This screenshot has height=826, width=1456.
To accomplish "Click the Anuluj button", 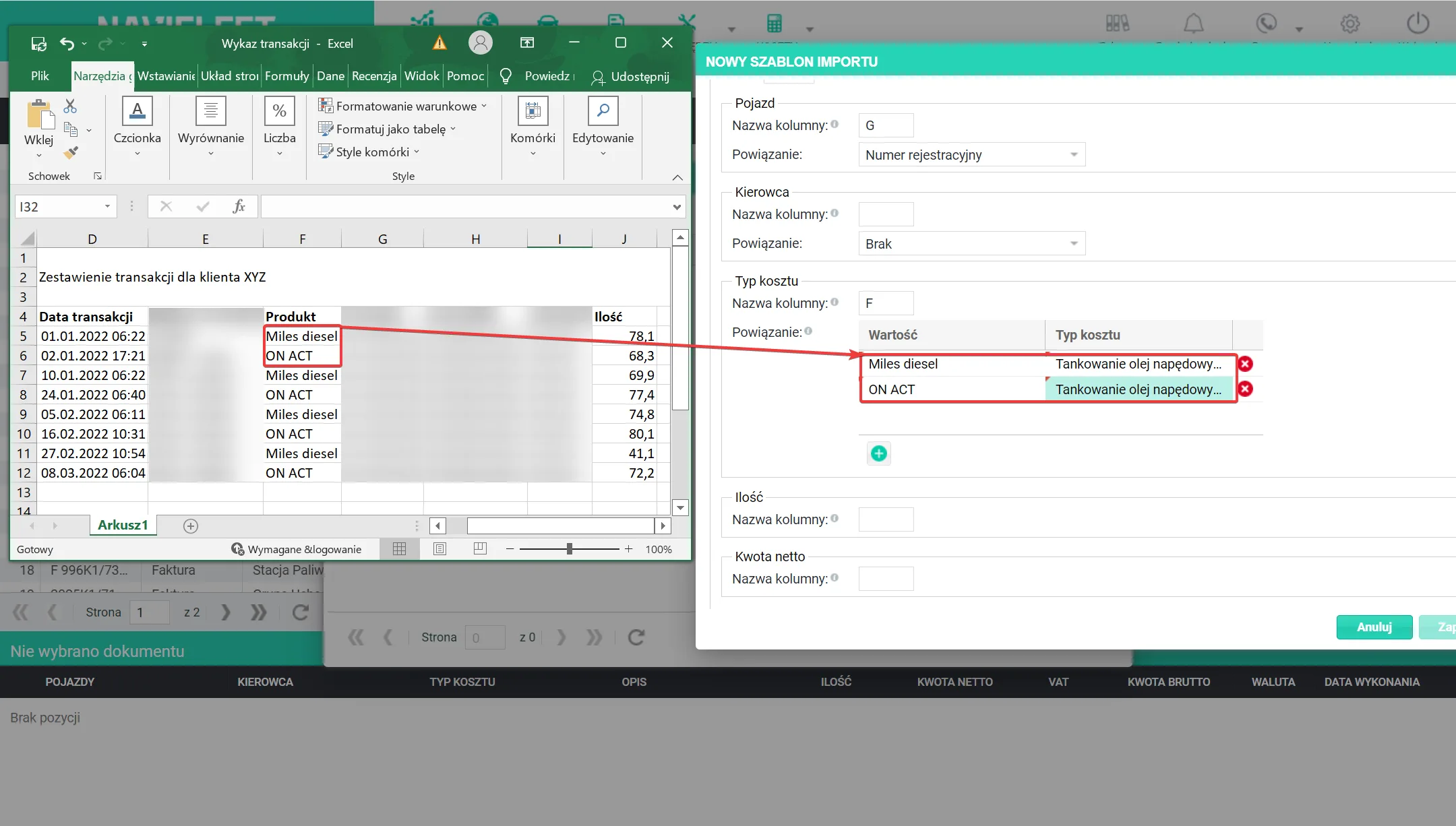I will pos(1374,627).
